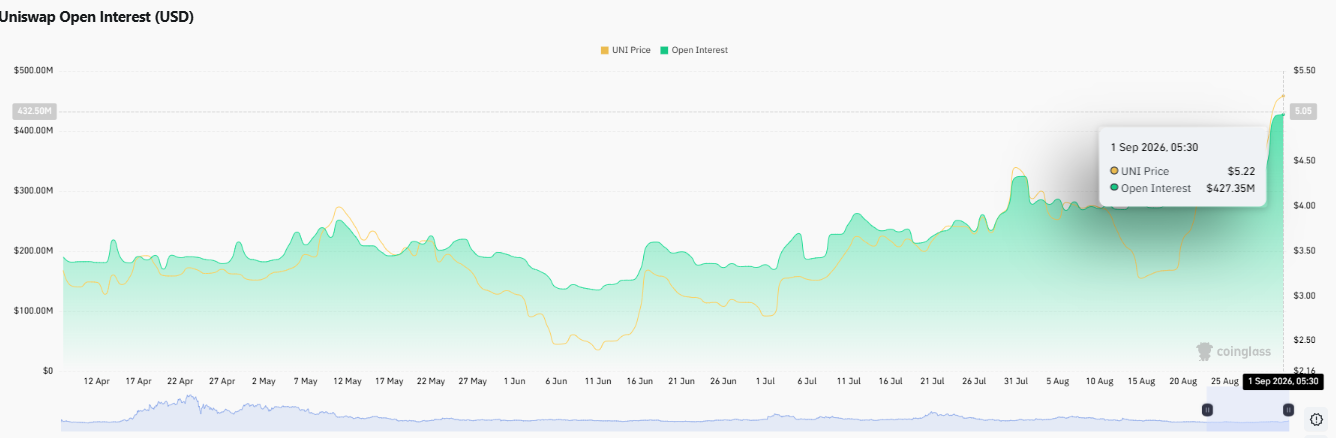Click the '10 Aug' date label

pyautogui.click(x=1099, y=381)
